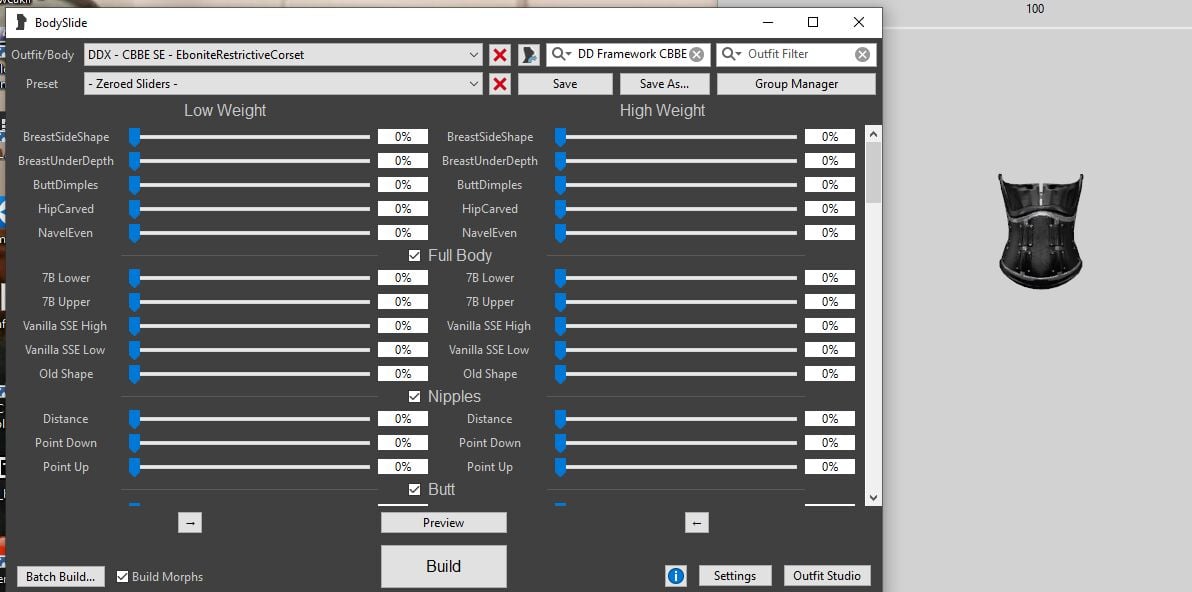Close the BodySlide window

pyautogui.click(x=858, y=23)
